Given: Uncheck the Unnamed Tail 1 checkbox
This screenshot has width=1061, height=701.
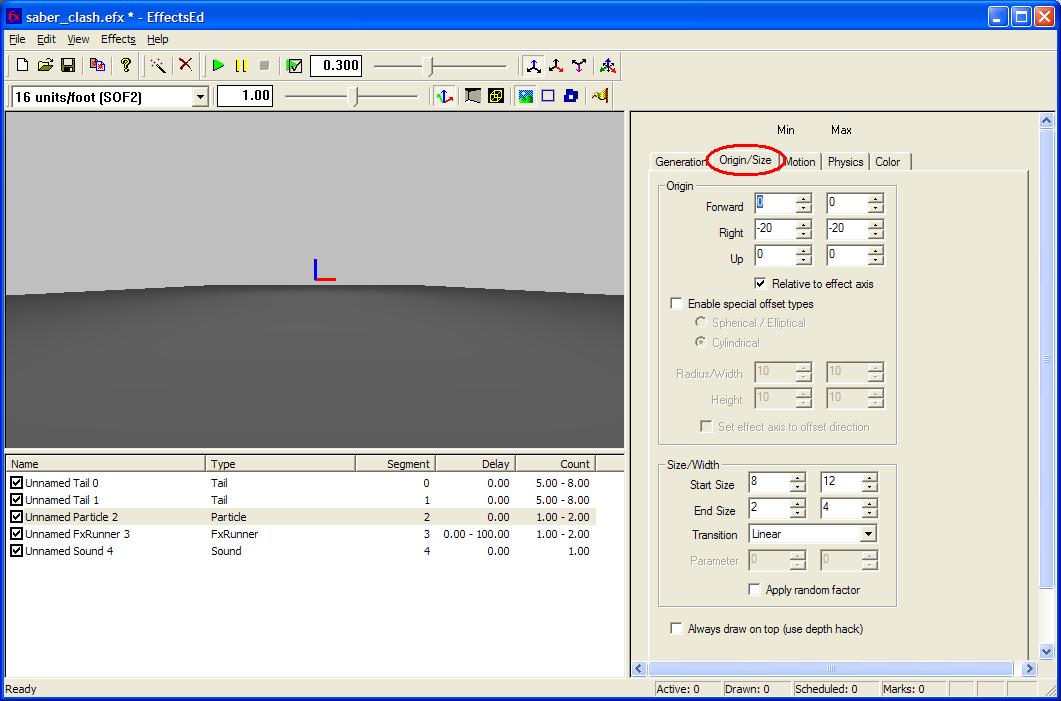Looking at the screenshot, I should tap(17, 499).
